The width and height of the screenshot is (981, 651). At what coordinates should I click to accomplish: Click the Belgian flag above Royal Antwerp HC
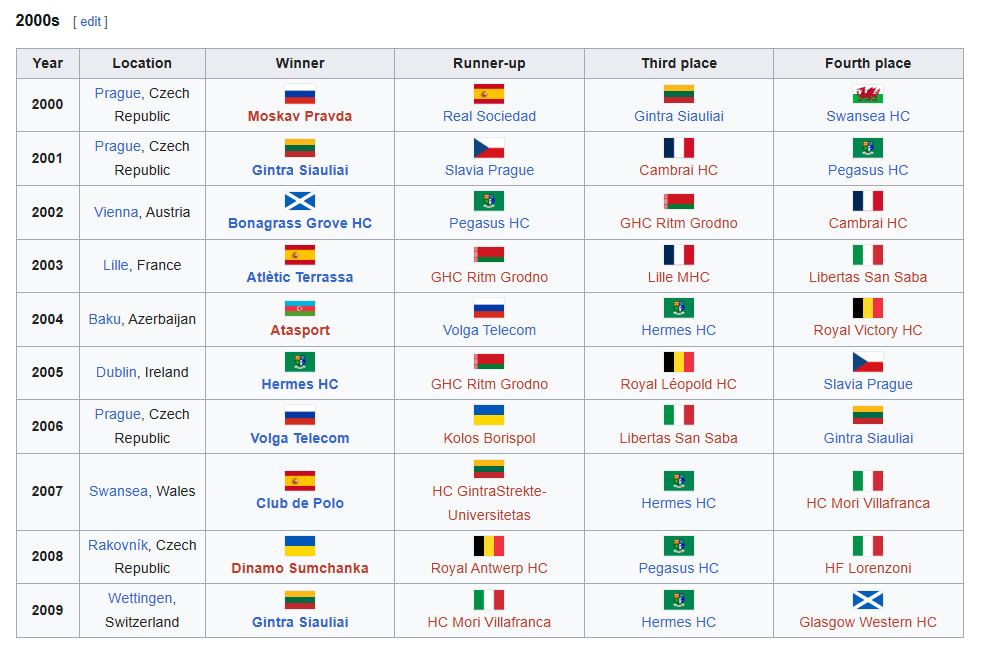point(489,546)
